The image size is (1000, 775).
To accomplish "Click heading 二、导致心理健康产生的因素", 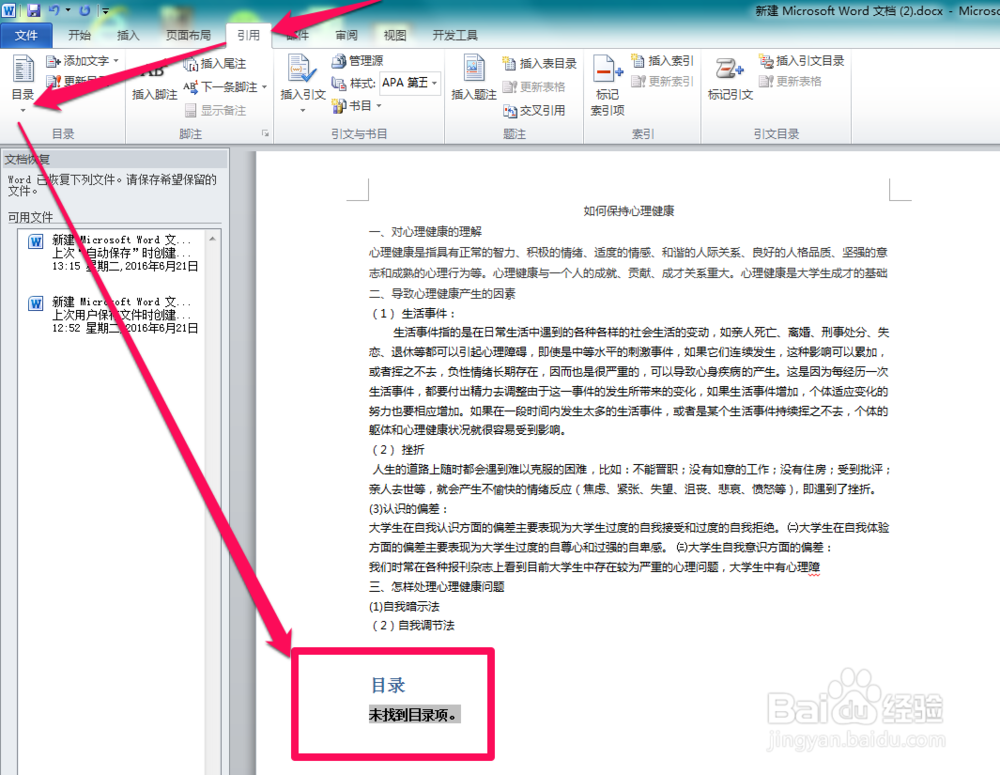I will (x=442, y=293).
